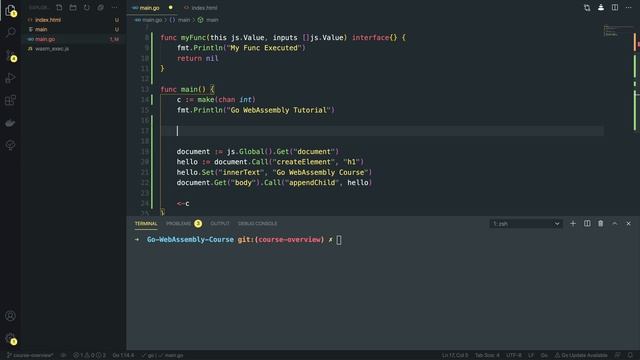Click the 'func main()' line in editor
Viewport: 640px width, 360px height.
pos(187,89)
